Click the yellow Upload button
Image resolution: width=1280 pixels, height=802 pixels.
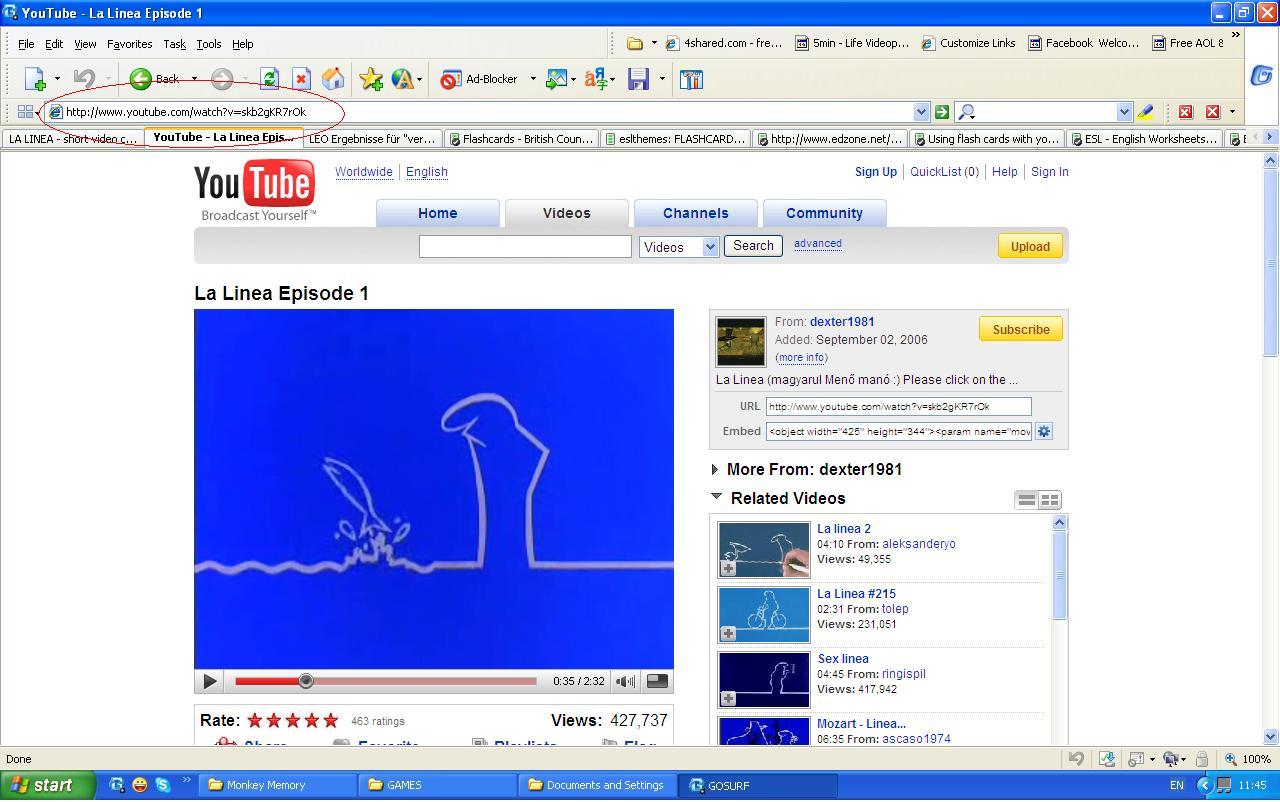pos(1029,246)
